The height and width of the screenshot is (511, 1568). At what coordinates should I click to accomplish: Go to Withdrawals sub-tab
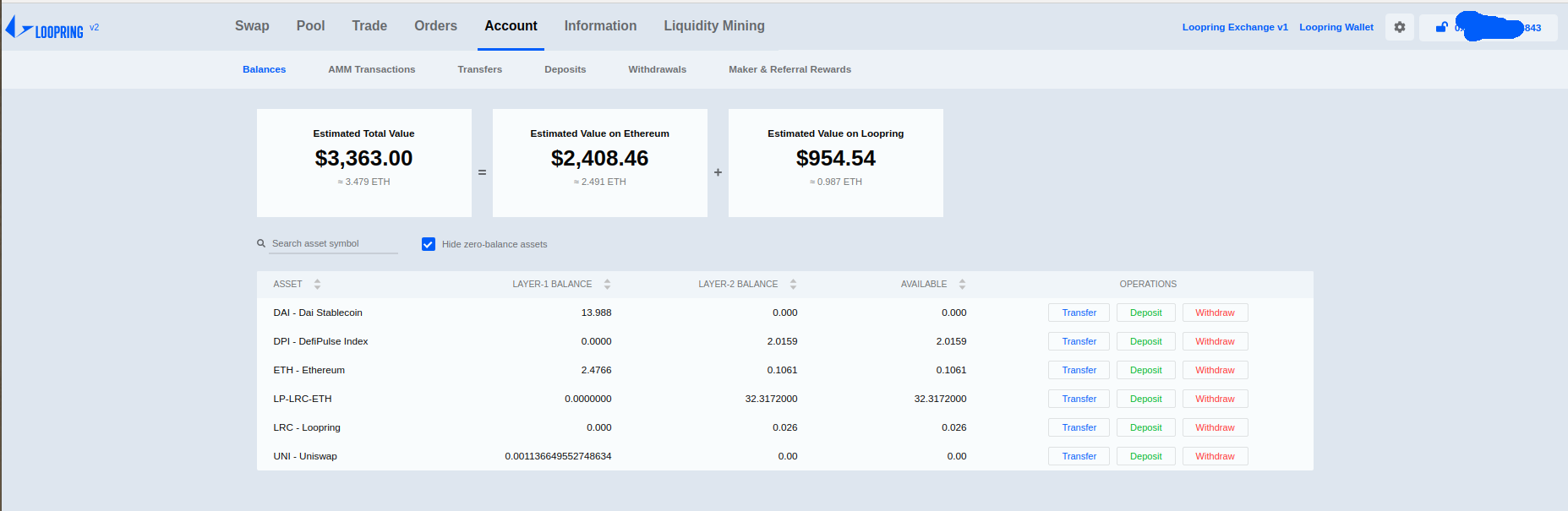click(x=657, y=69)
